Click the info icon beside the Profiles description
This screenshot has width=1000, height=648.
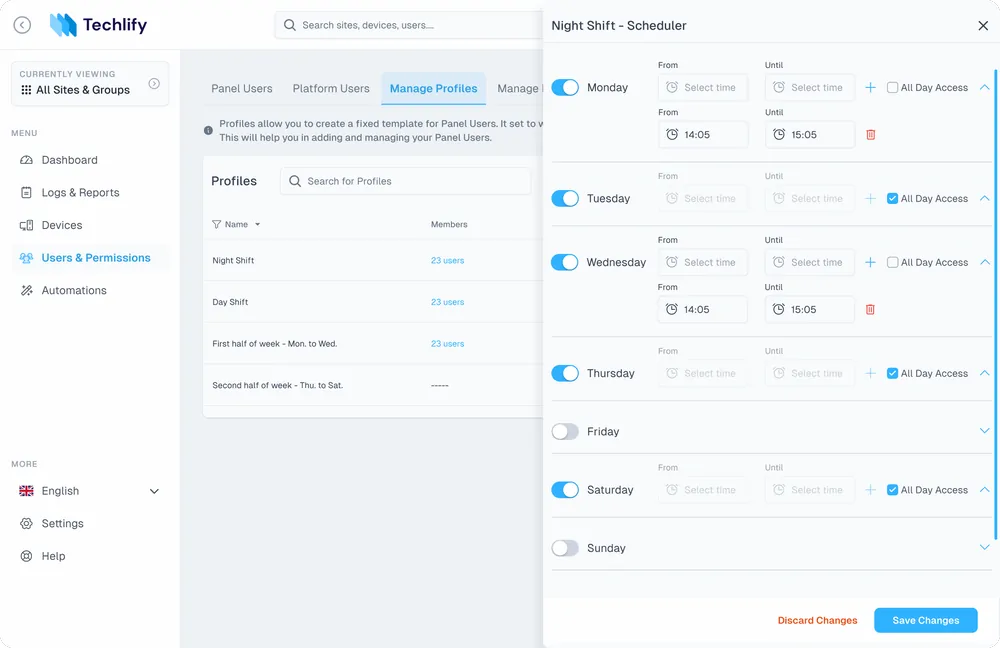pyautogui.click(x=208, y=130)
